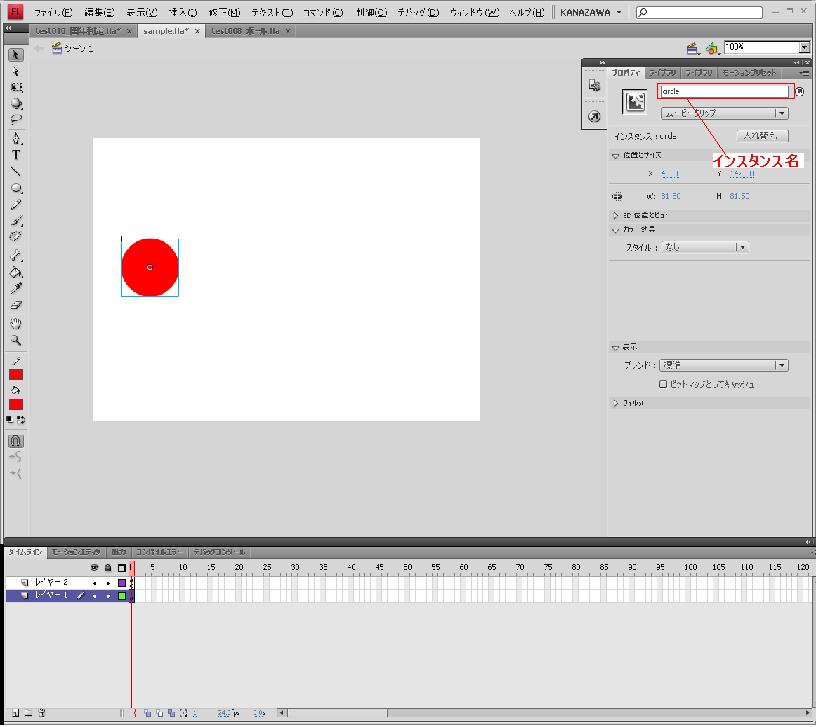The width and height of the screenshot is (818, 727).
Task: Select the Selection (arrow) tool
Action: [16, 55]
